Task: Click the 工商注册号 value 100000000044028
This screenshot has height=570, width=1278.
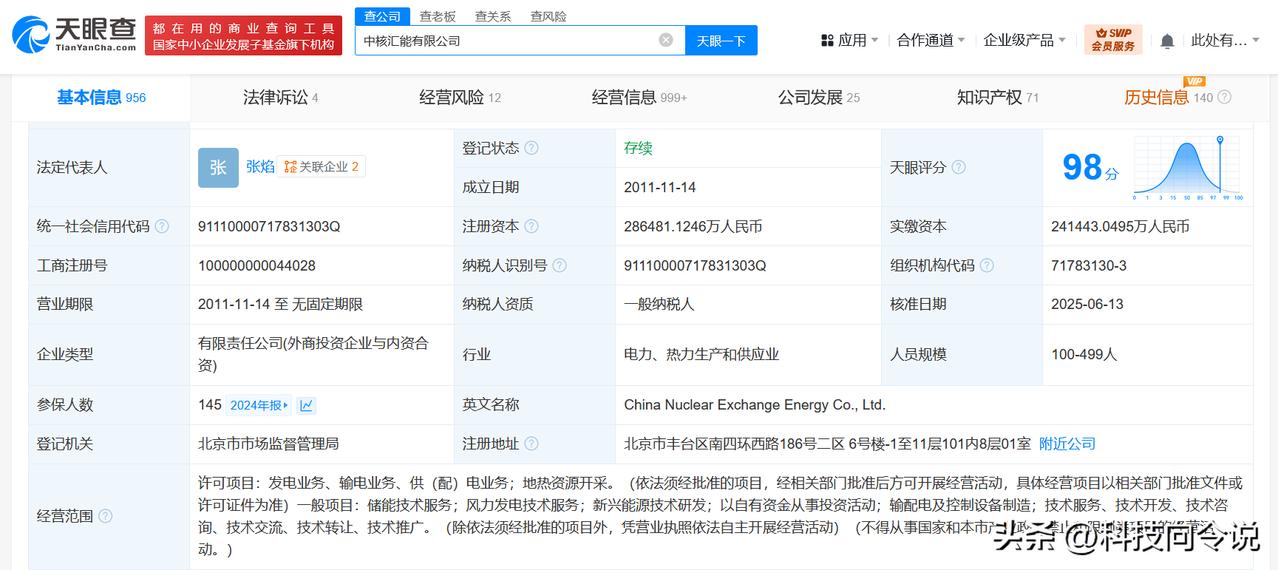Action: click(x=257, y=266)
